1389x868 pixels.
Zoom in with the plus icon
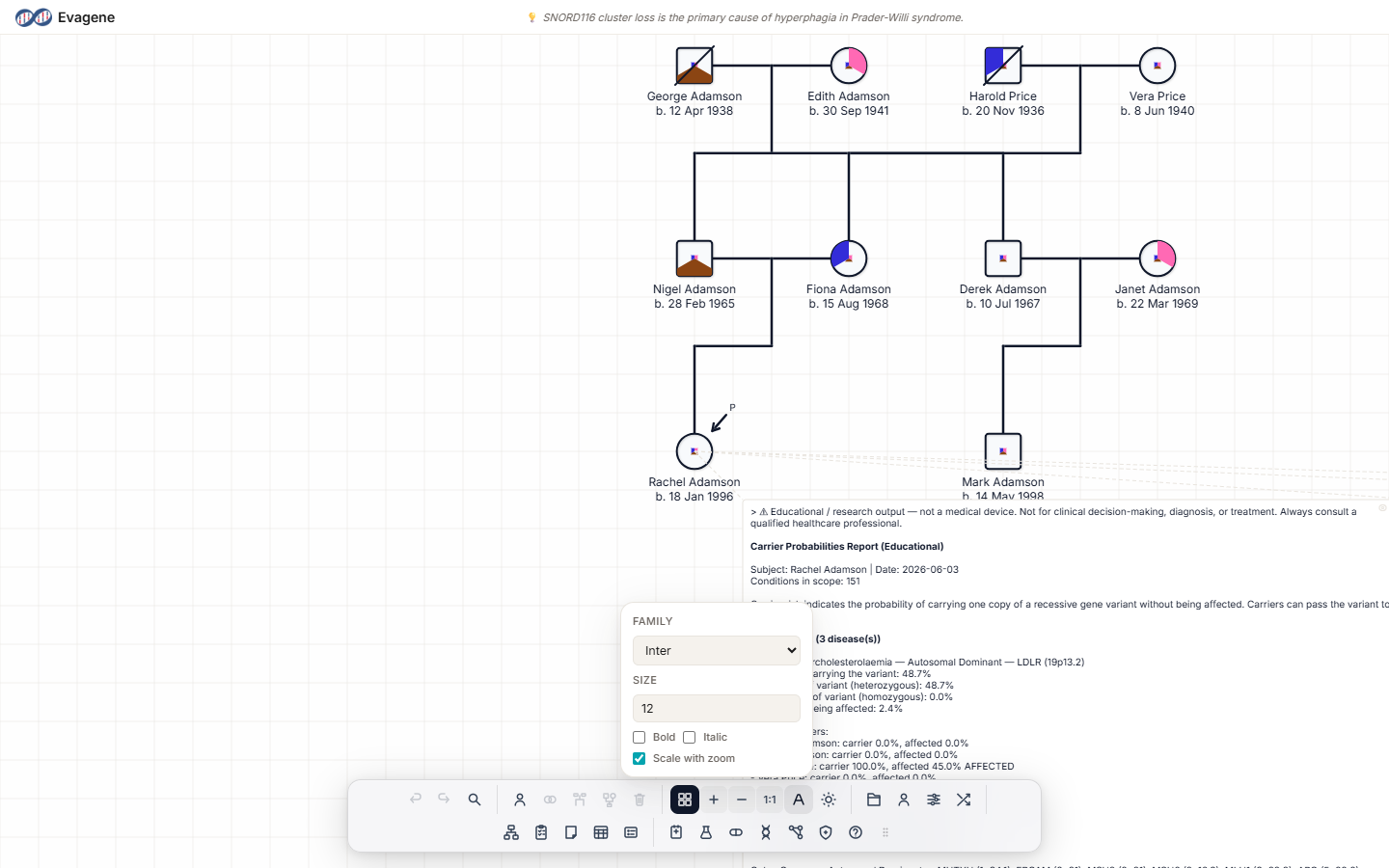(x=714, y=800)
